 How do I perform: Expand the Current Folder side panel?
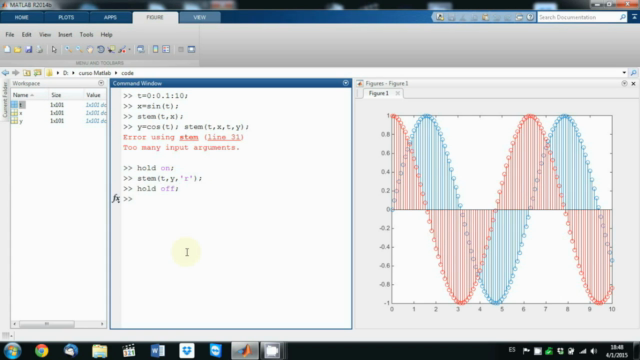(x=4, y=100)
